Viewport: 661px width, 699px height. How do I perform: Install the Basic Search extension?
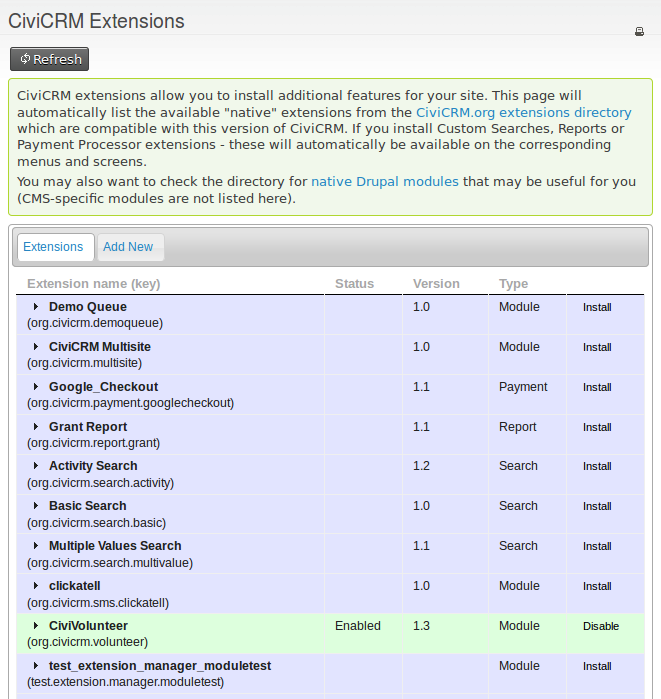tap(597, 507)
